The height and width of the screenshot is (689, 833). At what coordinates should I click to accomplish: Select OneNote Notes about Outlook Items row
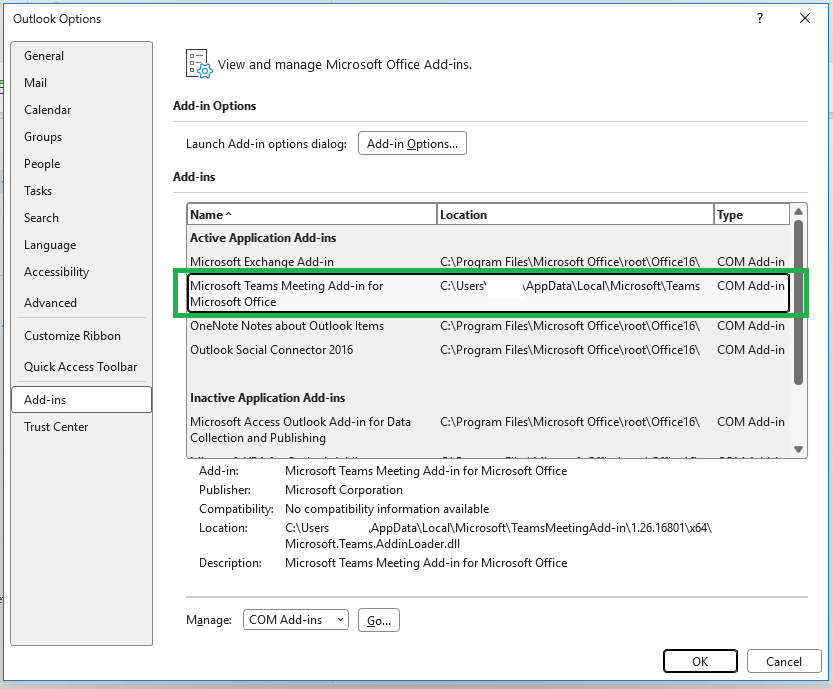(488, 326)
